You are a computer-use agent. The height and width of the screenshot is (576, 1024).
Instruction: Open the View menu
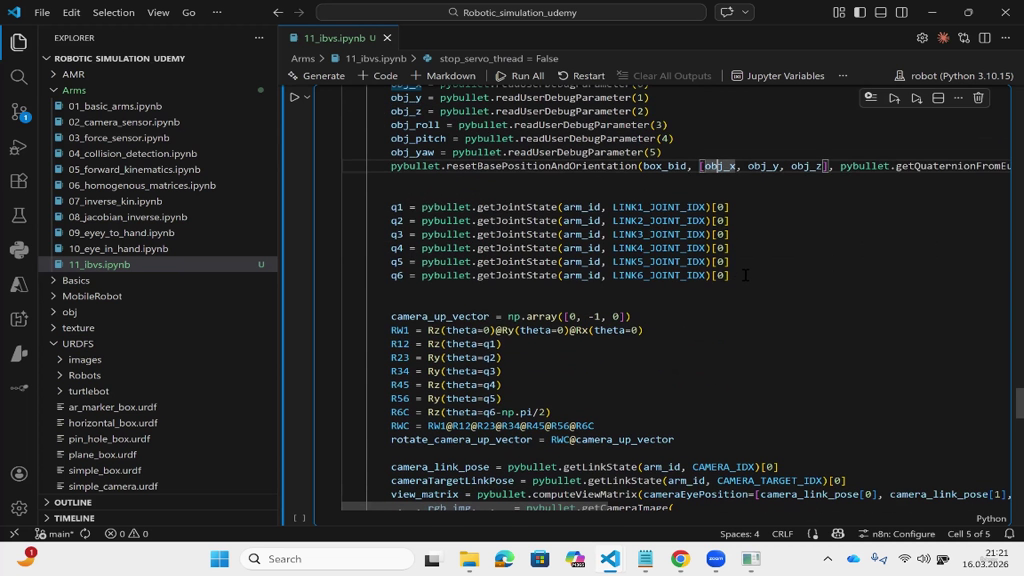click(x=158, y=12)
